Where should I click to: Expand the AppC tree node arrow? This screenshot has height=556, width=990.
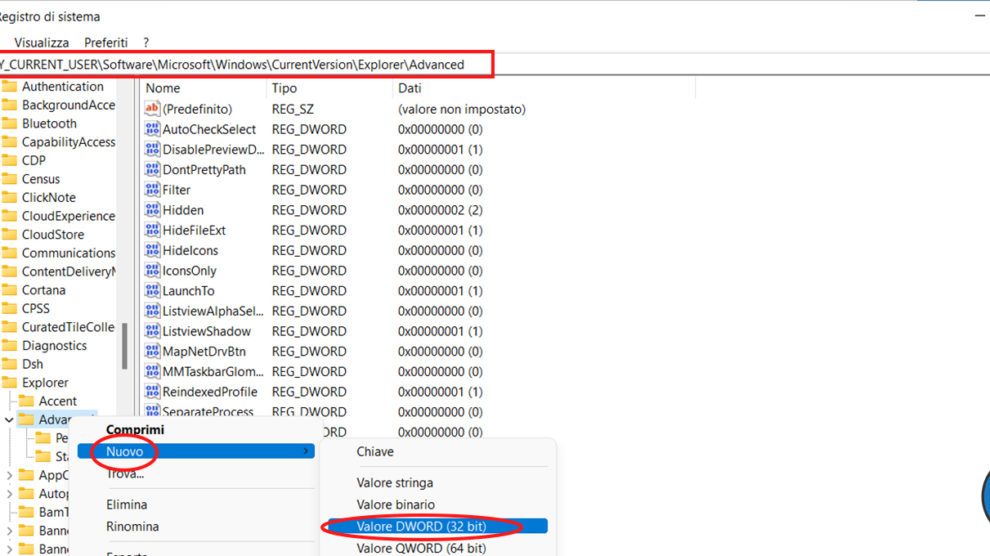click(x=9, y=475)
